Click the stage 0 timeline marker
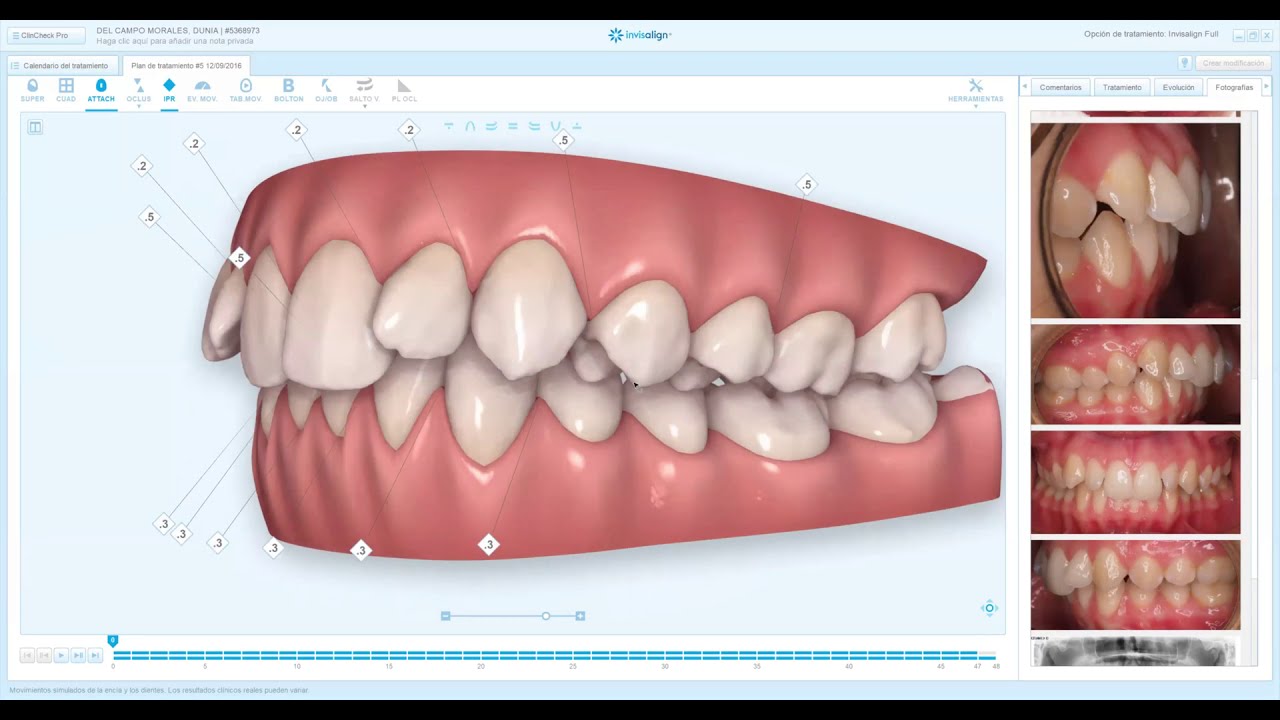1280x720 pixels. (113, 640)
